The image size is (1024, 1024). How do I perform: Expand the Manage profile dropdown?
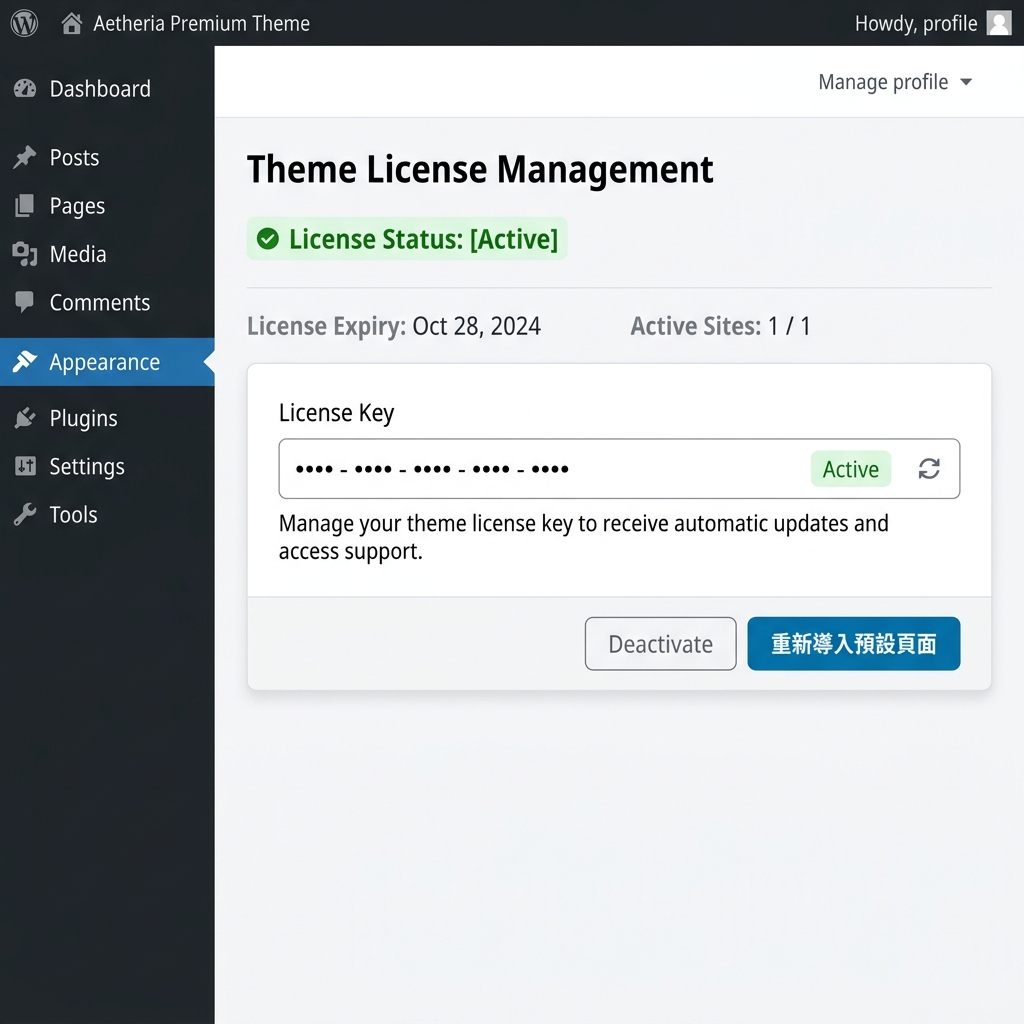pyautogui.click(x=895, y=82)
